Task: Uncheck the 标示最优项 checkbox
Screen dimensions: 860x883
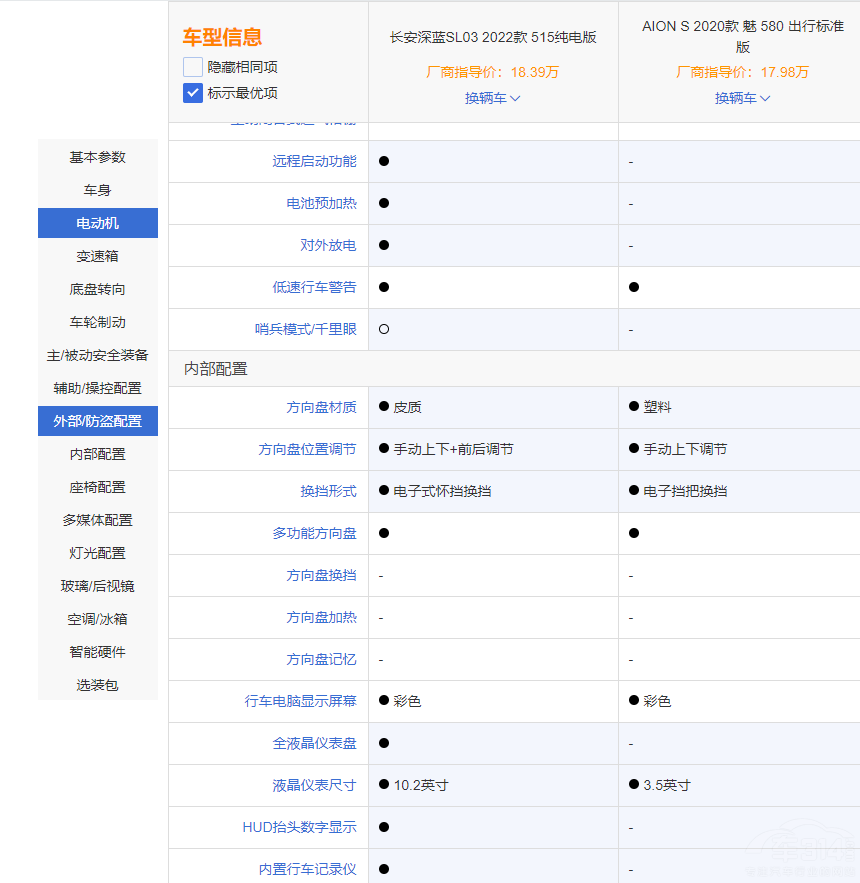Action: click(x=193, y=93)
